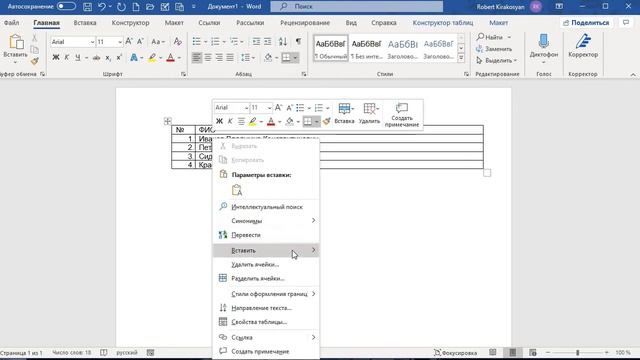Open the Корректор editor
Image resolution: width=640 pixels, height=360 pixels.
(583, 46)
